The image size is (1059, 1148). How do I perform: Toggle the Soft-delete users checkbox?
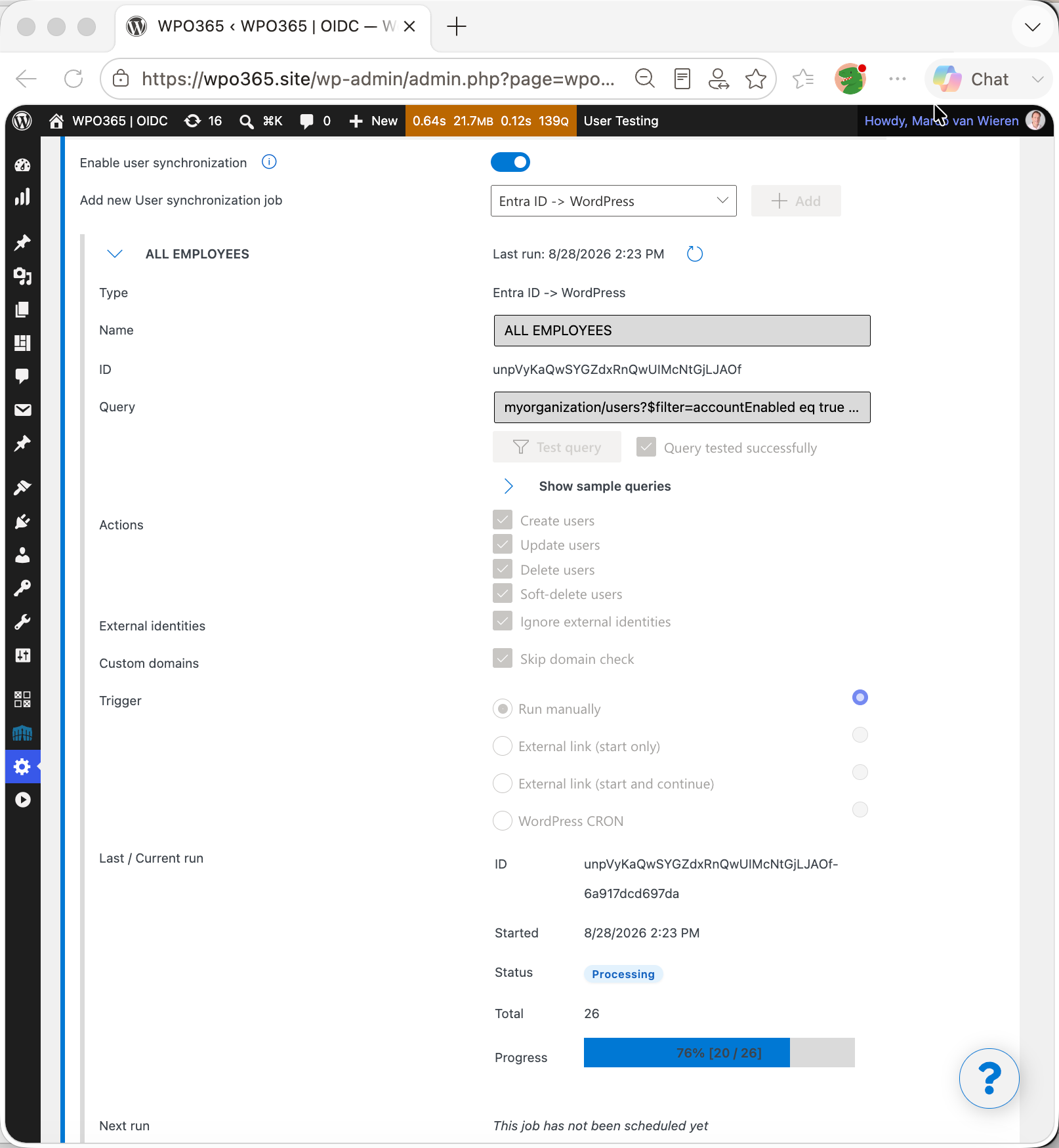tap(503, 594)
